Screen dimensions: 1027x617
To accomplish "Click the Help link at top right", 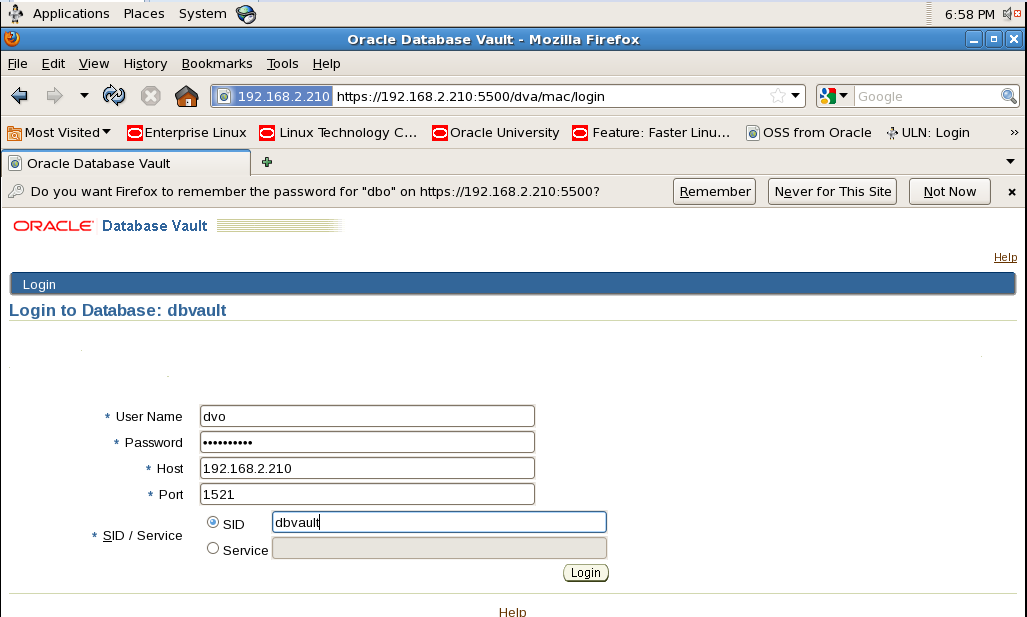I will [x=1005, y=257].
